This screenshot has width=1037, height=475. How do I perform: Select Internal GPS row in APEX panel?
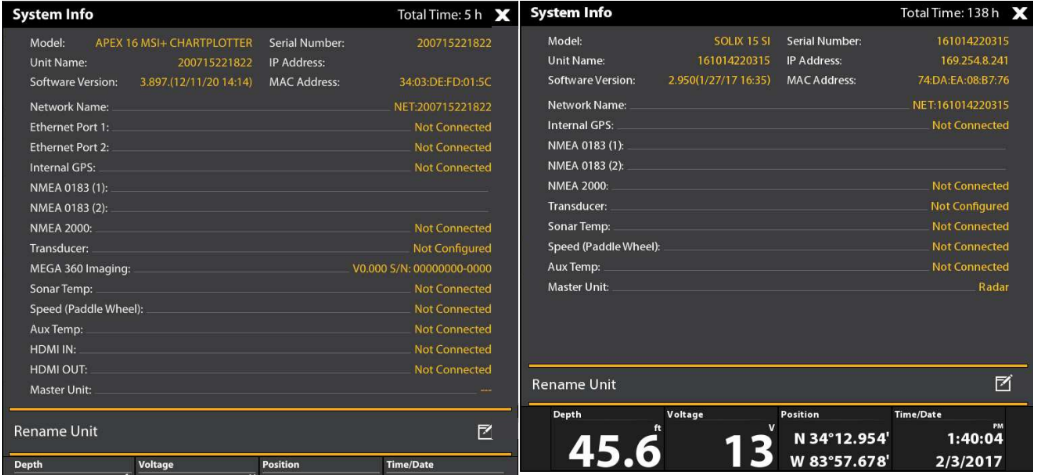click(261, 168)
